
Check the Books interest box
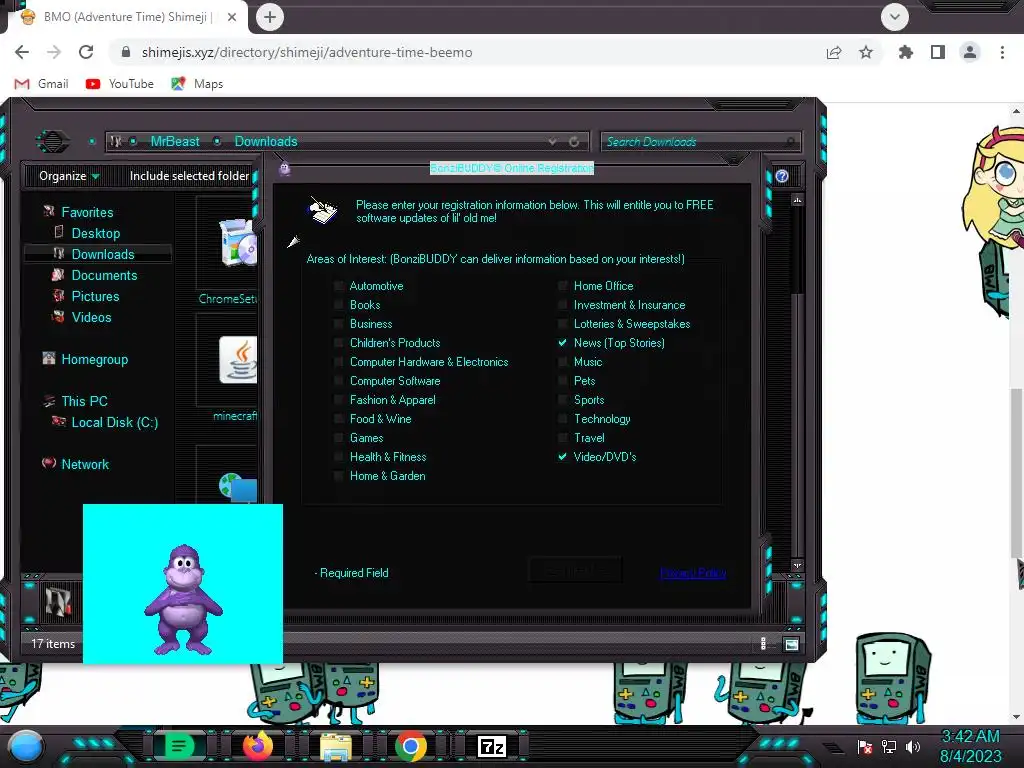pos(338,305)
